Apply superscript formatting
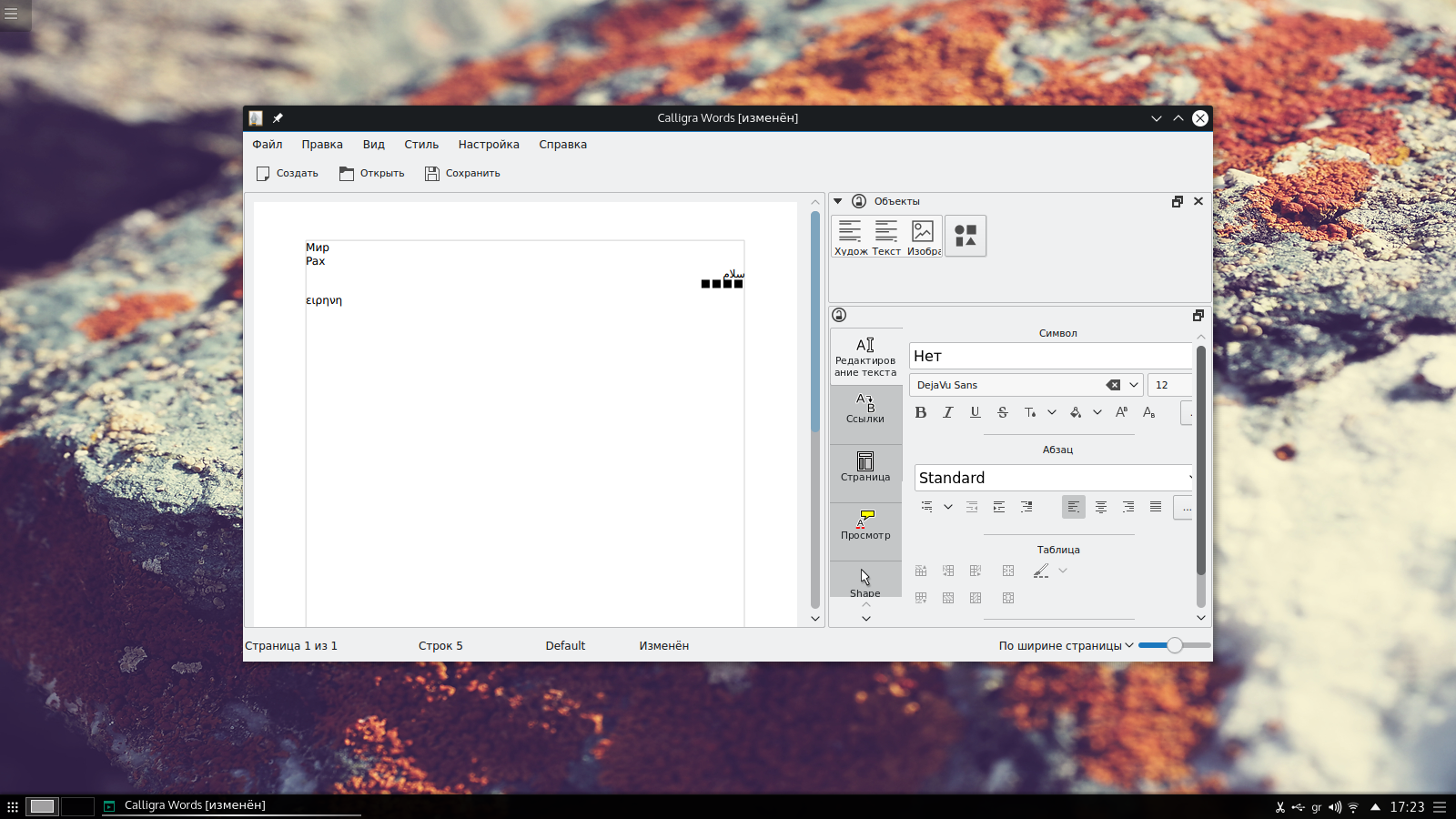Image resolution: width=1456 pixels, height=819 pixels. [x=1121, y=412]
